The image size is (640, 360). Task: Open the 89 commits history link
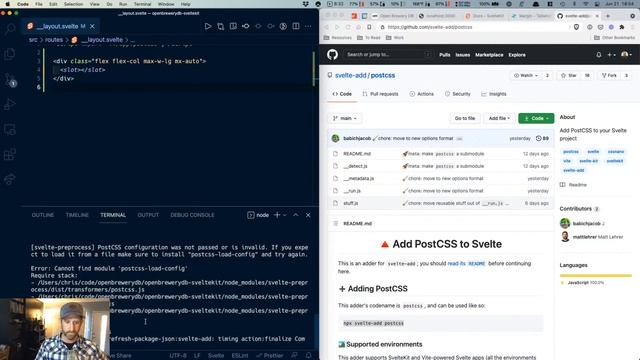pos(542,138)
